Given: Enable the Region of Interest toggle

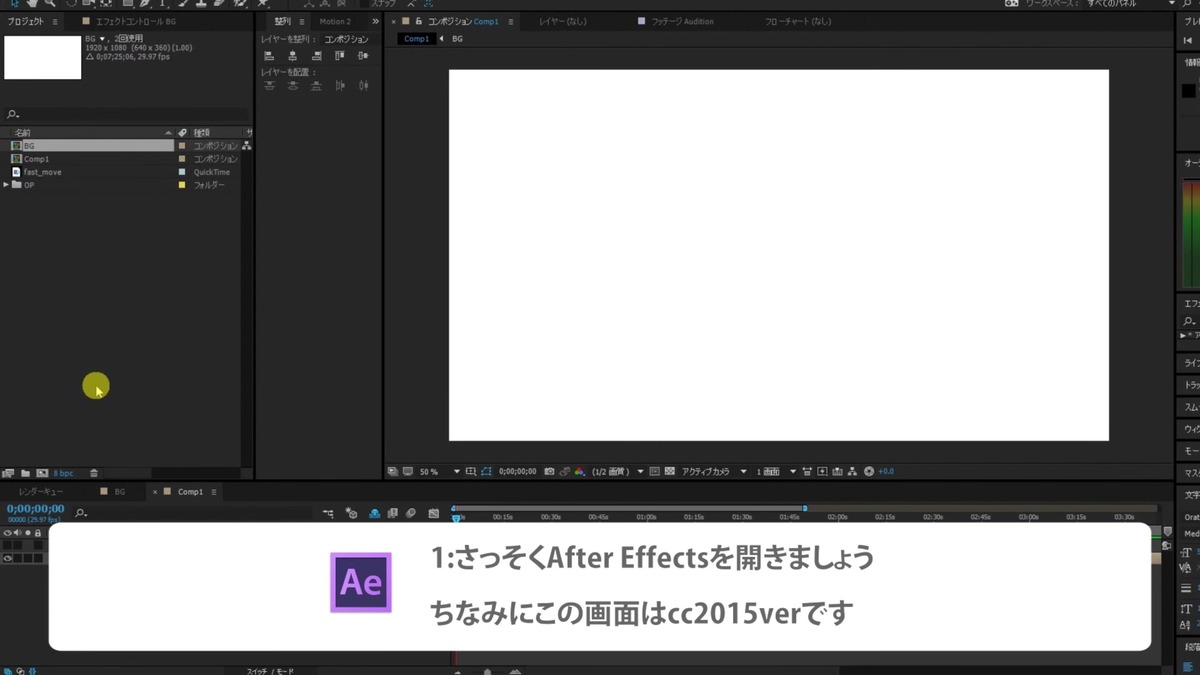Looking at the screenshot, I should tap(655, 470).
